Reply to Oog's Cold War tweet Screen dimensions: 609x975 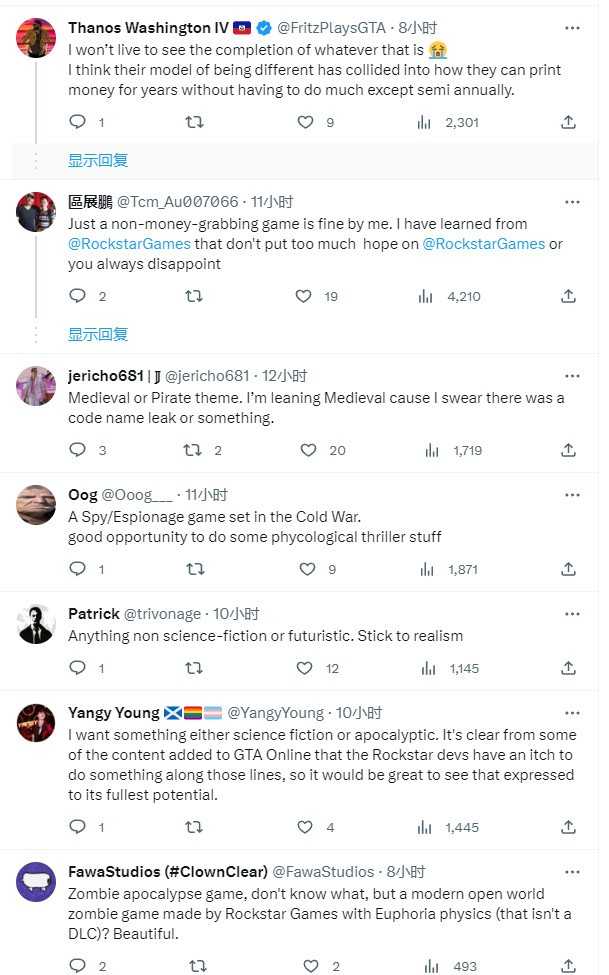click(78, 569)
